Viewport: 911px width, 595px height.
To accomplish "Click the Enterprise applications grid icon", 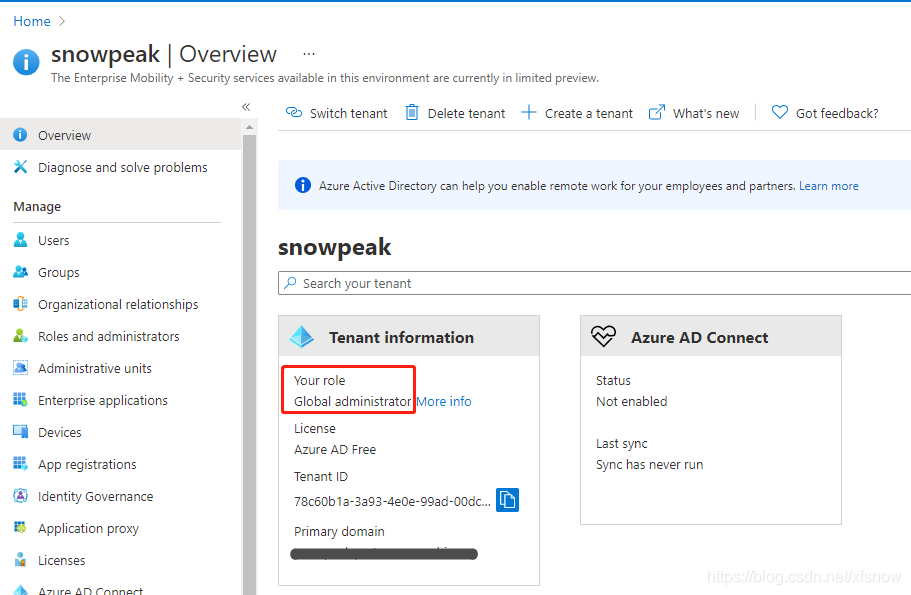I will click(20, 399).
